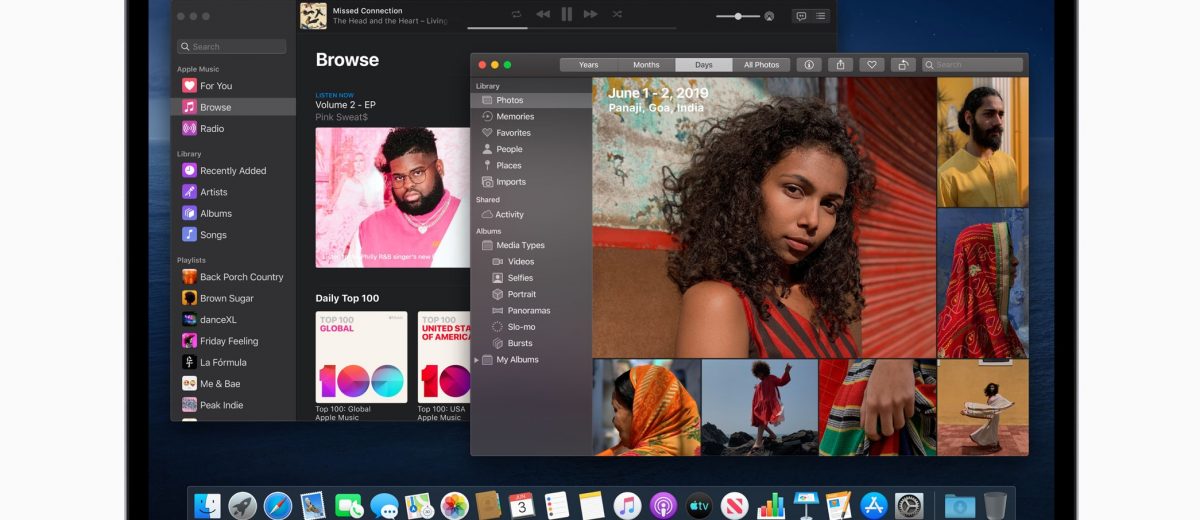This screenshot has width=1200, height=520.
Task: Open Media Types album in Photos sidebar
Action: 531,245
